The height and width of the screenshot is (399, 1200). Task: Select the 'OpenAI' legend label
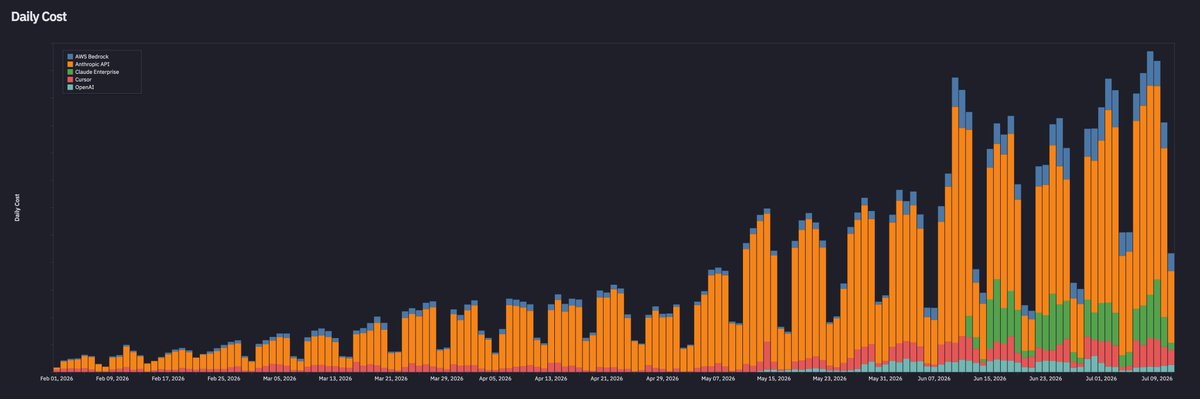[x=84, y=87]
